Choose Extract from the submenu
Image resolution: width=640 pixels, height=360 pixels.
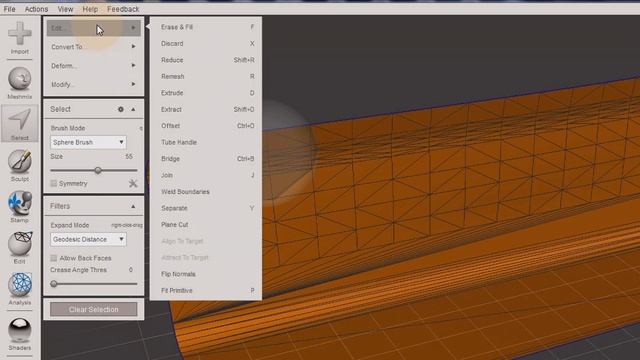(206, 109)
